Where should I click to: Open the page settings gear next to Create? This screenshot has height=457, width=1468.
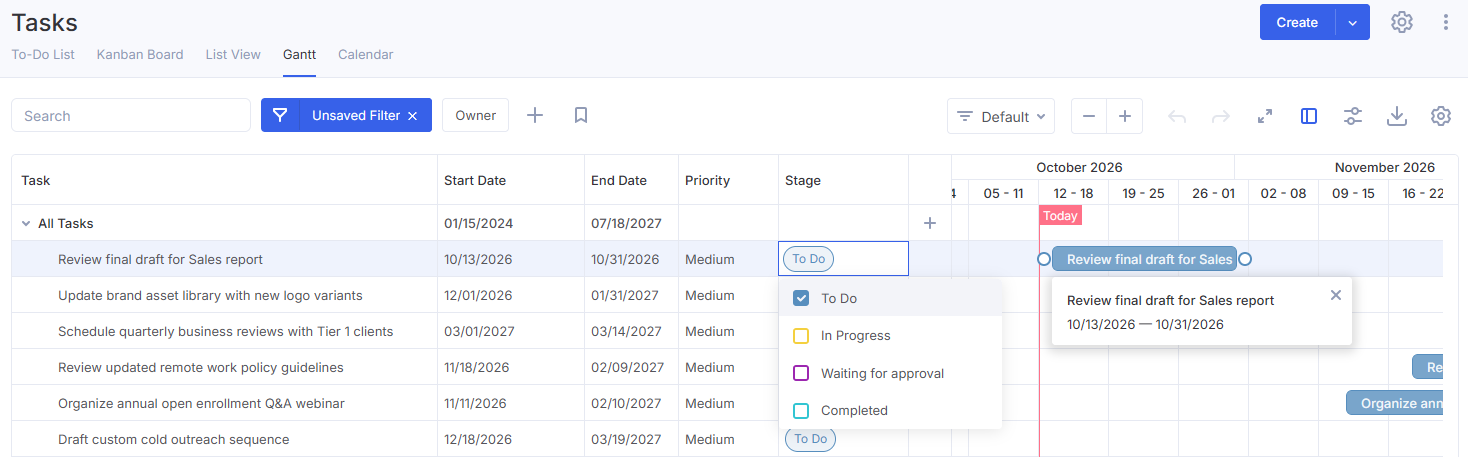tap(1402, 22)
